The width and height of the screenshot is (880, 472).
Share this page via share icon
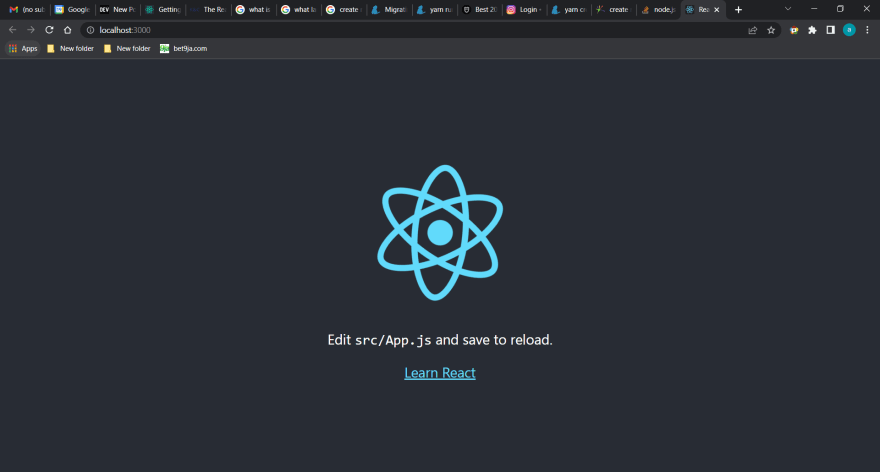pyautogui.click(x=753, y=30)
